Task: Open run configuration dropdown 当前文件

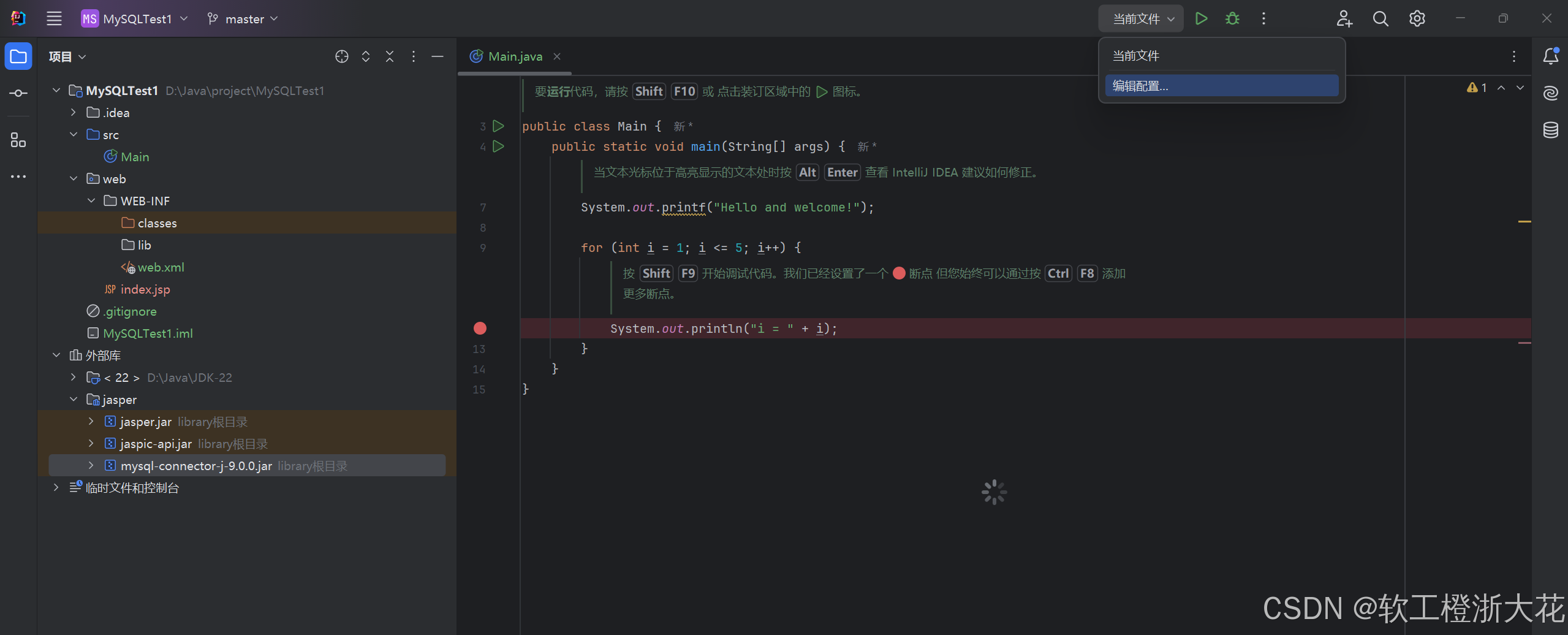Action: tap(1141, 18)
